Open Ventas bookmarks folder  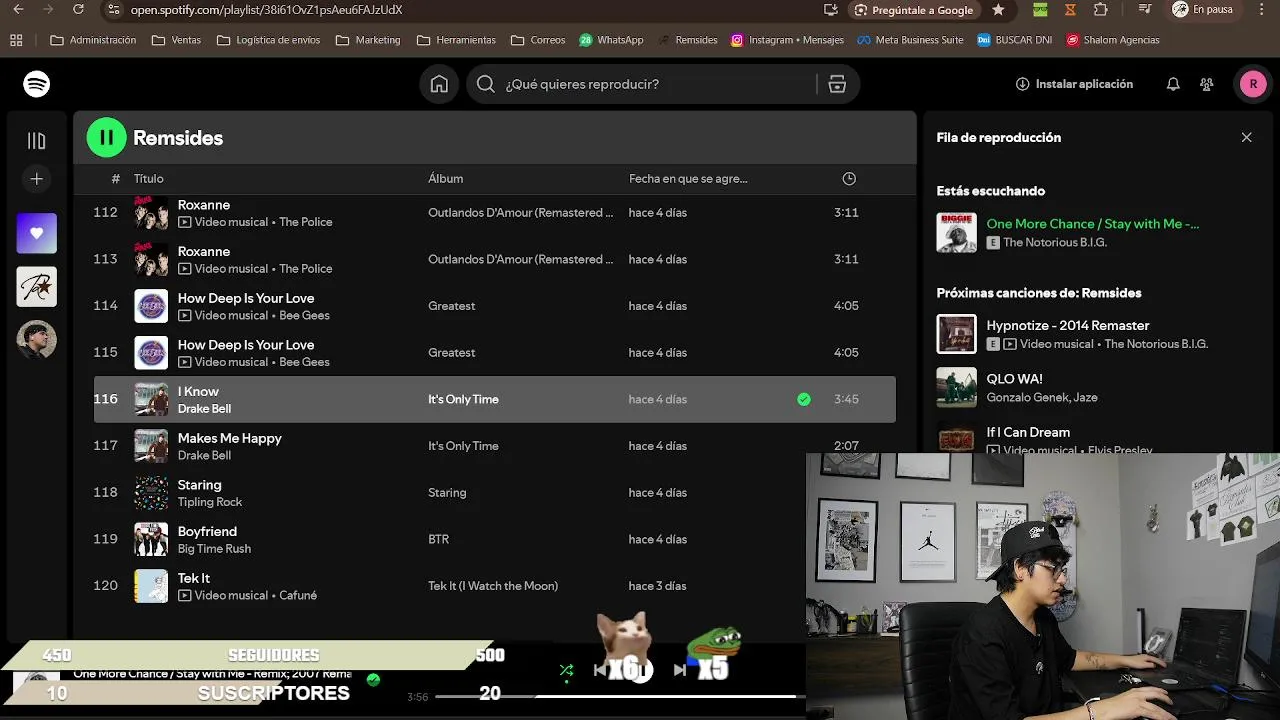pyautogui.click(x=176, y=40)
